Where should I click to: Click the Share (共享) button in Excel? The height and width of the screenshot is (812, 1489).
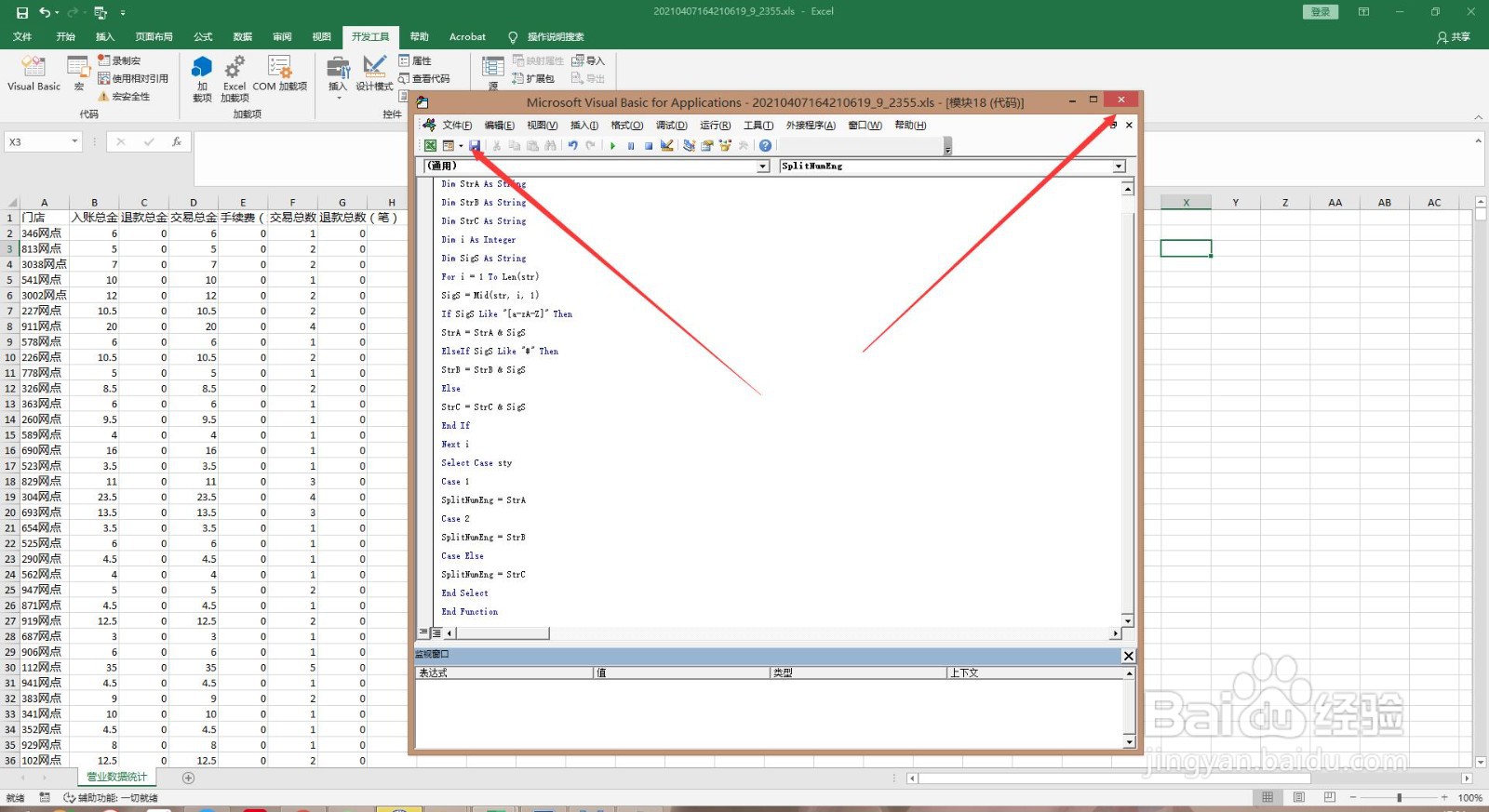(1454, 37)
